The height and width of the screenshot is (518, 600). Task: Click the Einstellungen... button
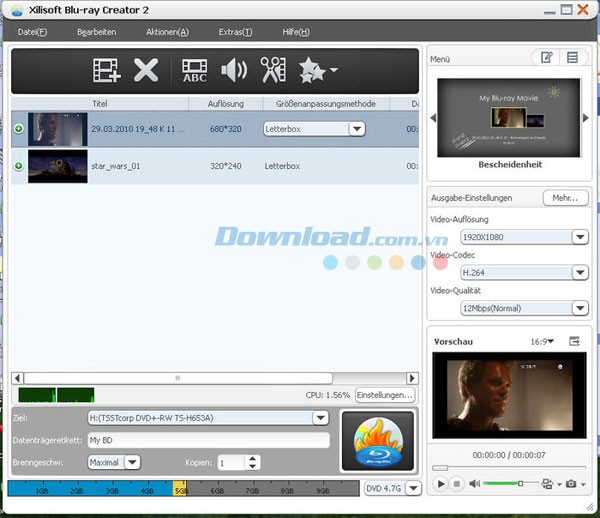[385, 395]
